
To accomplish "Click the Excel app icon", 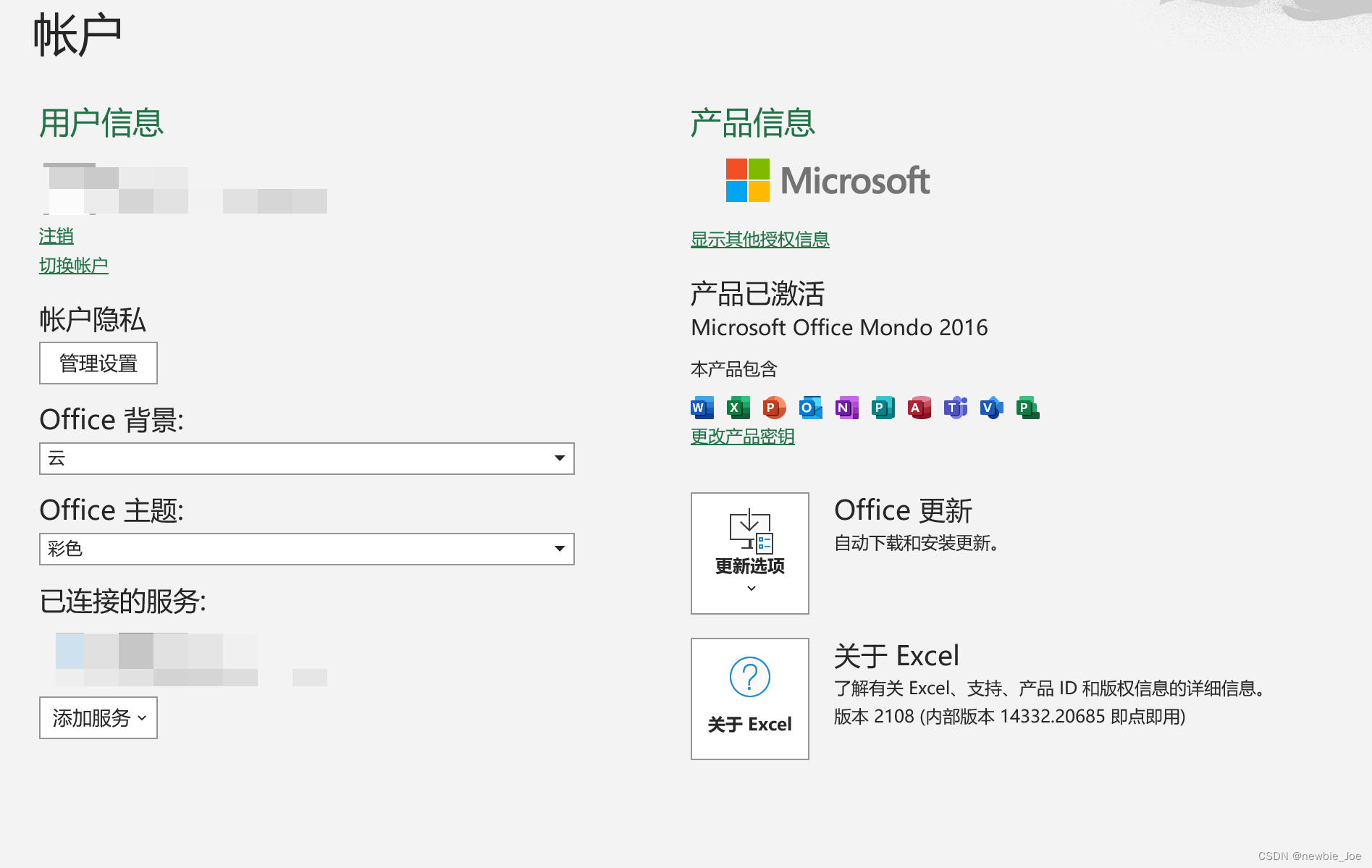I will 738,408.
